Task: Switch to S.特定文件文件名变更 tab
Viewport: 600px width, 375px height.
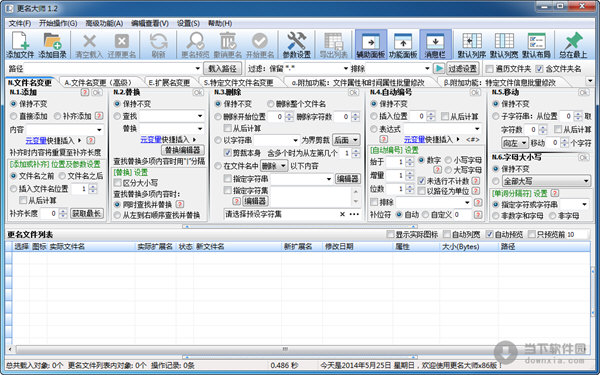Action: 238,82
